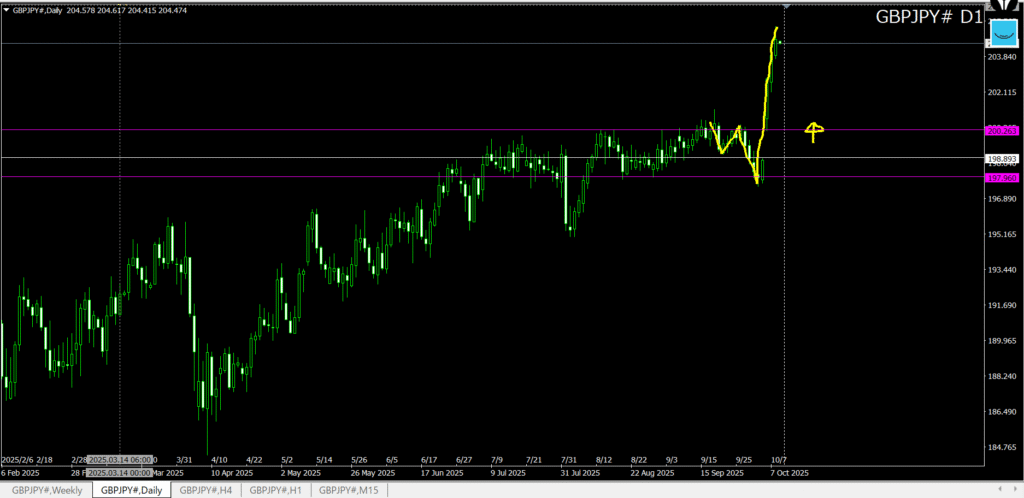The width and height of the screenshot is (1024, 498).
Task: Open the GBPJPY#,M15 chart tab
Action: click(x=349, y=490)
